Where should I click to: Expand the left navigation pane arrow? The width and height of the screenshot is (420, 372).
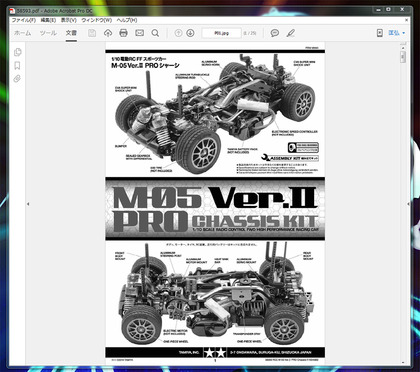coord(28,204)
